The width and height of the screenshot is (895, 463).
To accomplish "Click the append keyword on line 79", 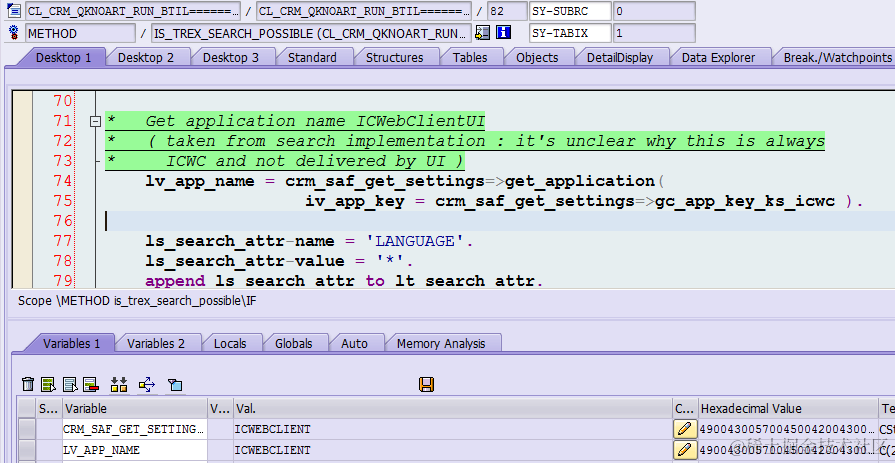I will pos(175,281).
